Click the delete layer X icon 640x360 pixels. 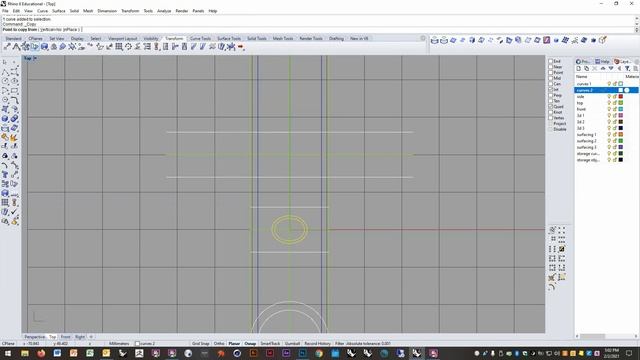(x=595, y=69)
